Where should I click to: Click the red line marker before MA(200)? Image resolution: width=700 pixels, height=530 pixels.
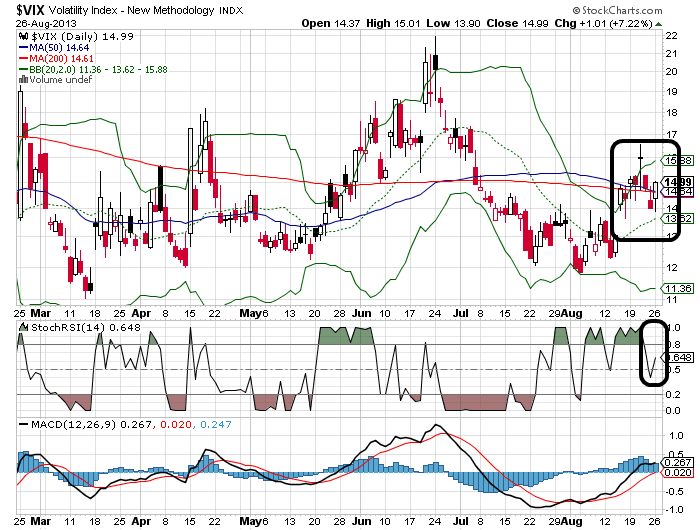[24, 58]
